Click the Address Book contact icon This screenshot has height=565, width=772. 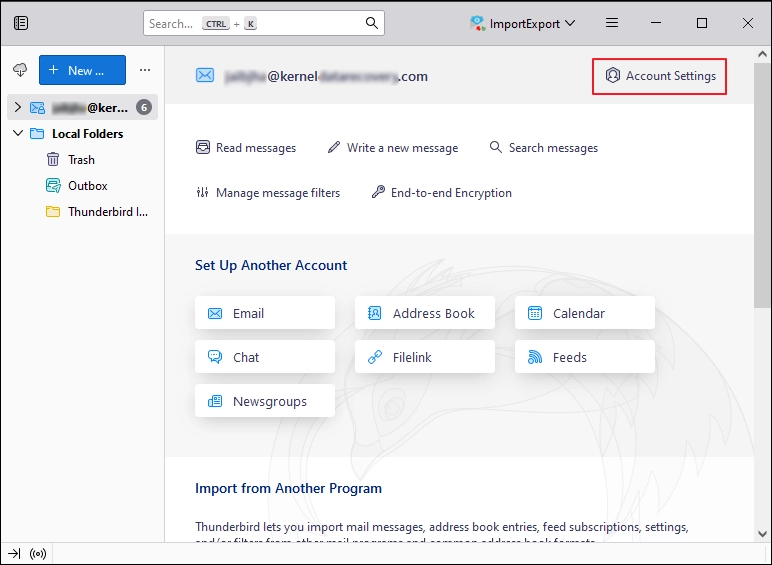pyautogui.click(x=374, y=313)
